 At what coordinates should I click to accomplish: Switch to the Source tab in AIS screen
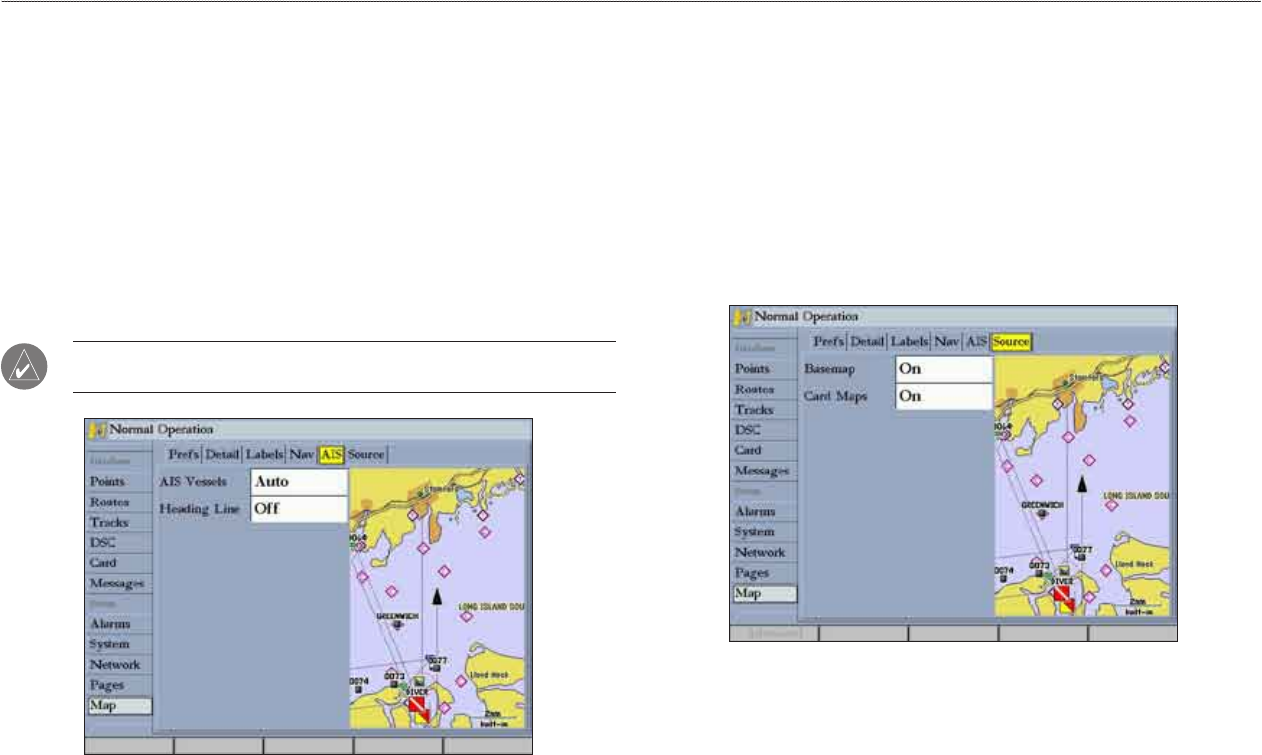[x=366, y=454]
